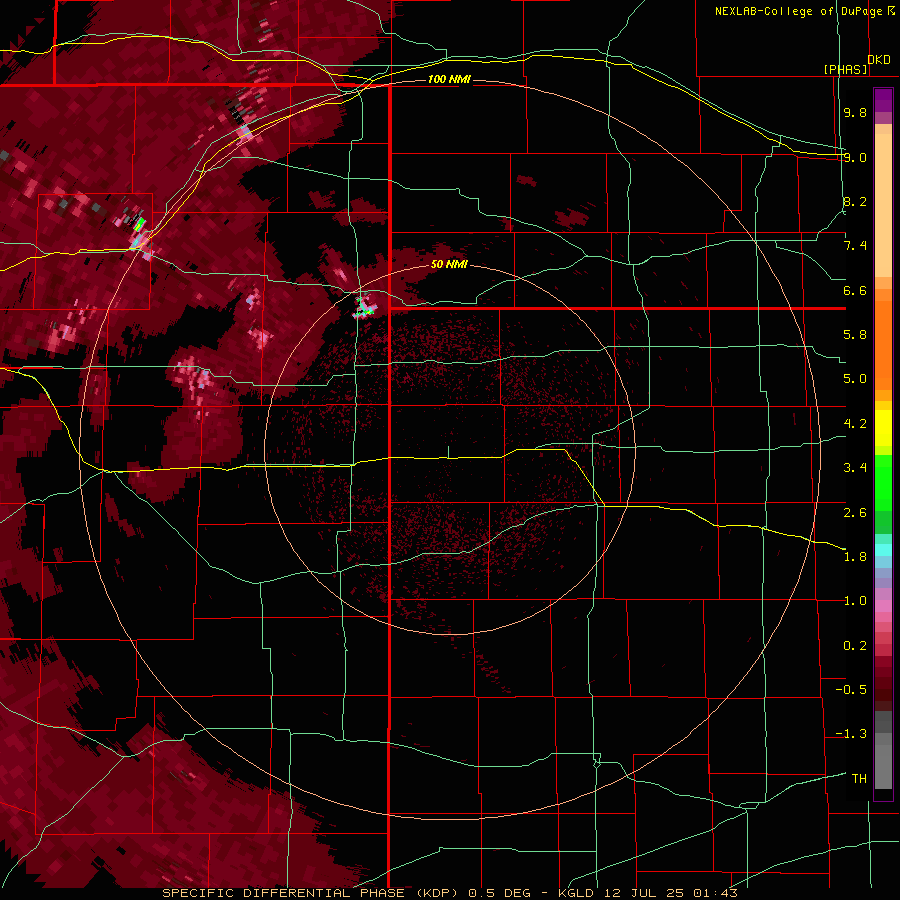
Task: Click the TH threshold label on the scale
Action: click(859, 779)
